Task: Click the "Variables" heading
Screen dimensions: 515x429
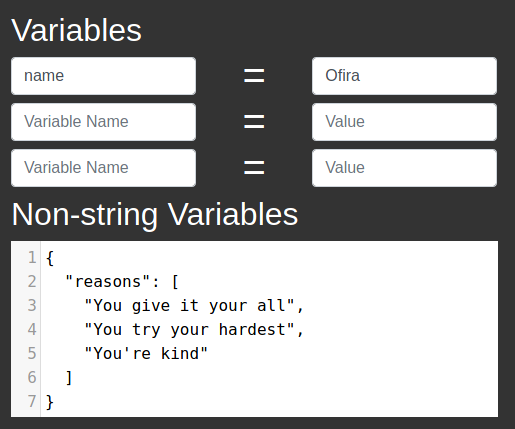Action: tap(76, 30)
